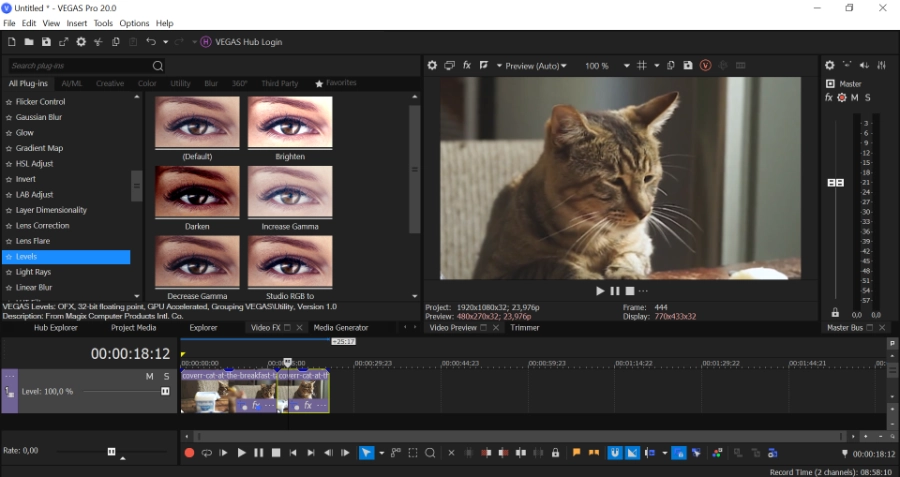Stop the video preview

(x=630, y=291)
